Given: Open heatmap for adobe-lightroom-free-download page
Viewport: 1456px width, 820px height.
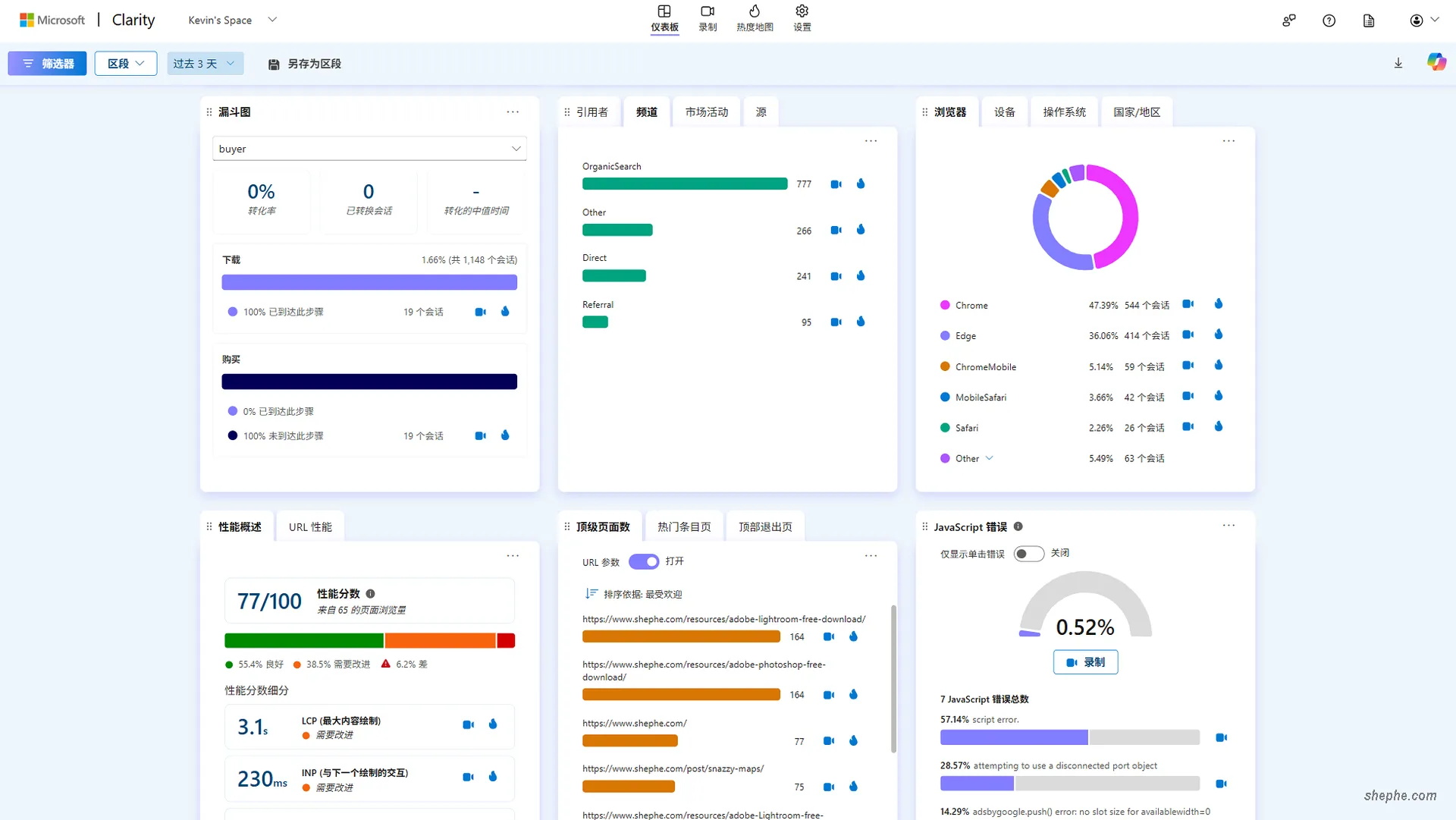Looking at the screenshot, I should click(x=853, y=637).
